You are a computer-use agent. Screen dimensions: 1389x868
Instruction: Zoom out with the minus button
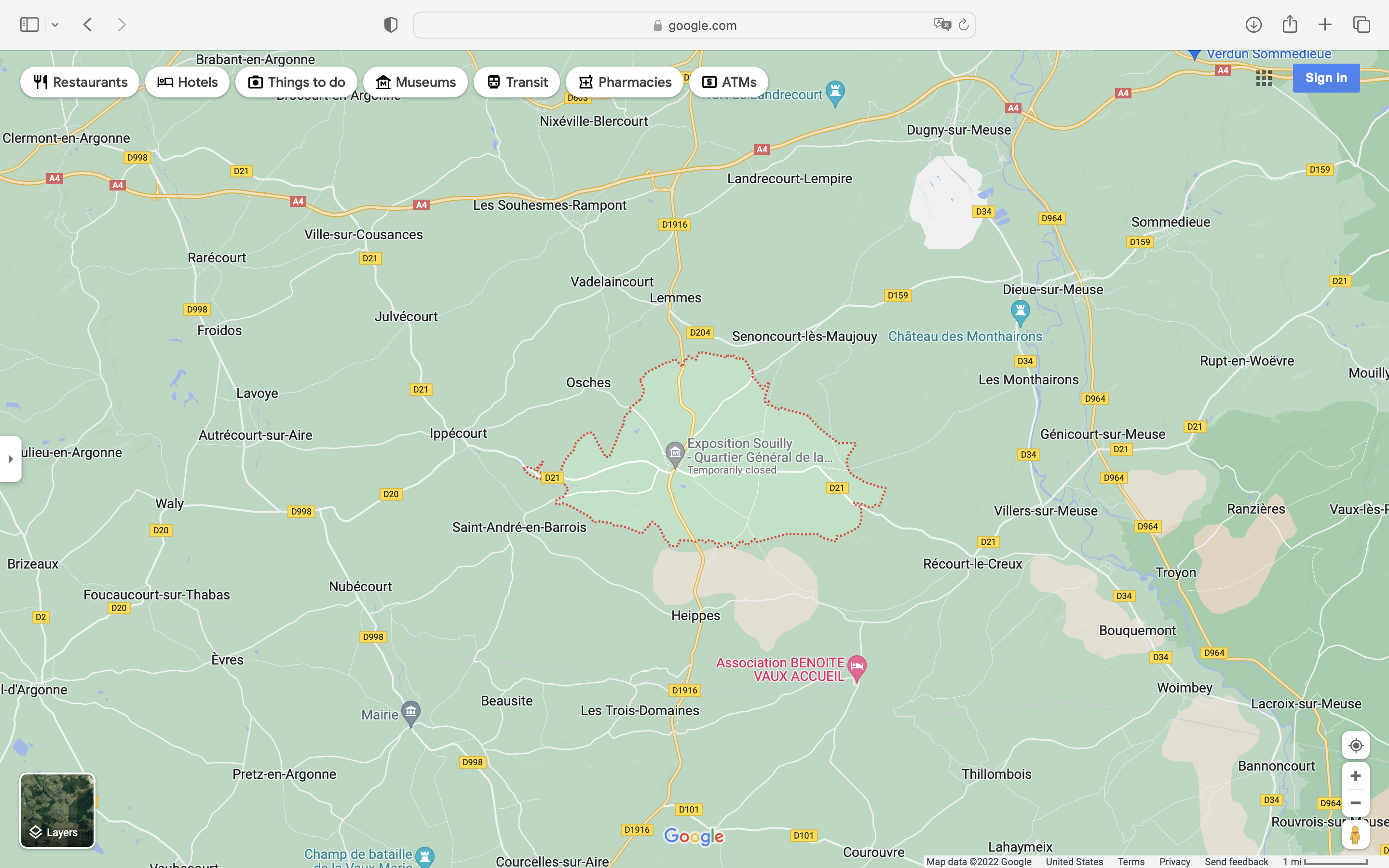click(1355, 803)
